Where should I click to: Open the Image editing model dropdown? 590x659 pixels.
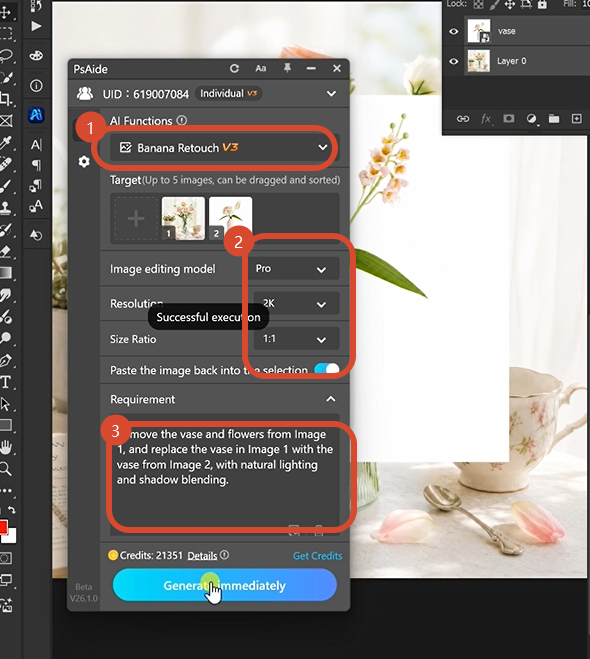[296, 269]
